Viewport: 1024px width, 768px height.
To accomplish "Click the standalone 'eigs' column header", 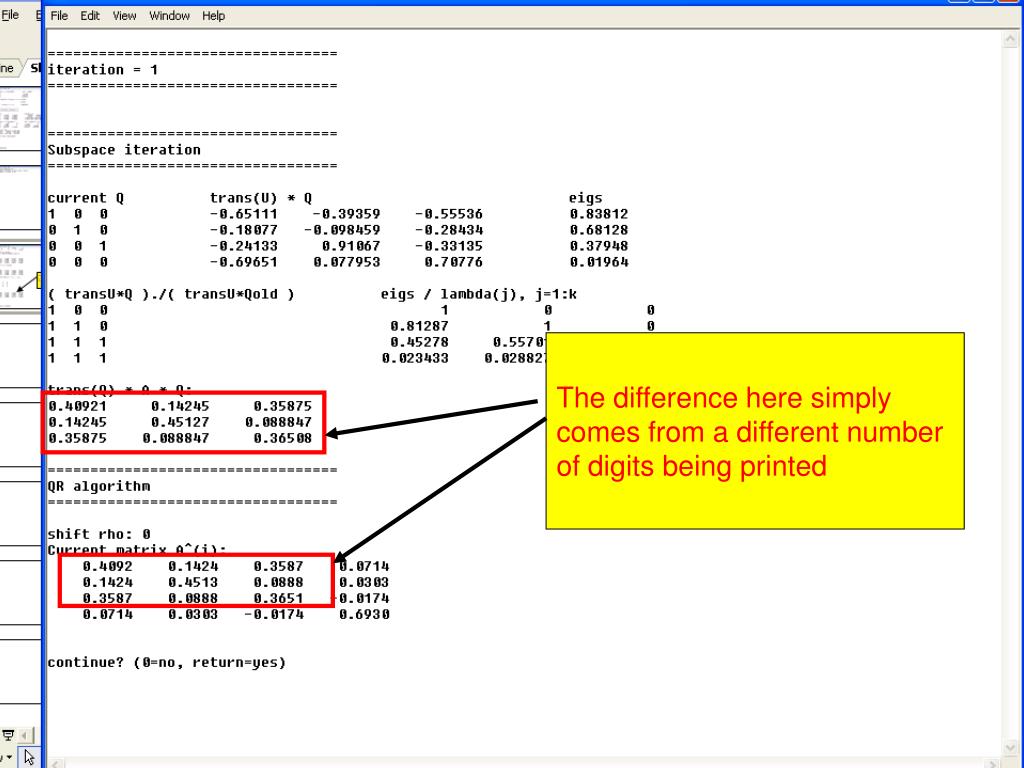I will pyautogui.click(x=585, y=198).
